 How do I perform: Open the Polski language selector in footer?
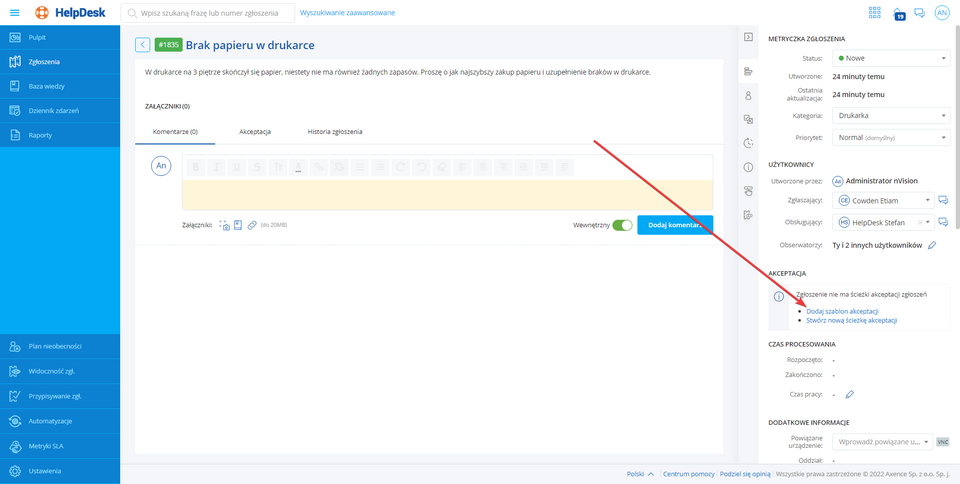tap(640, 474)
